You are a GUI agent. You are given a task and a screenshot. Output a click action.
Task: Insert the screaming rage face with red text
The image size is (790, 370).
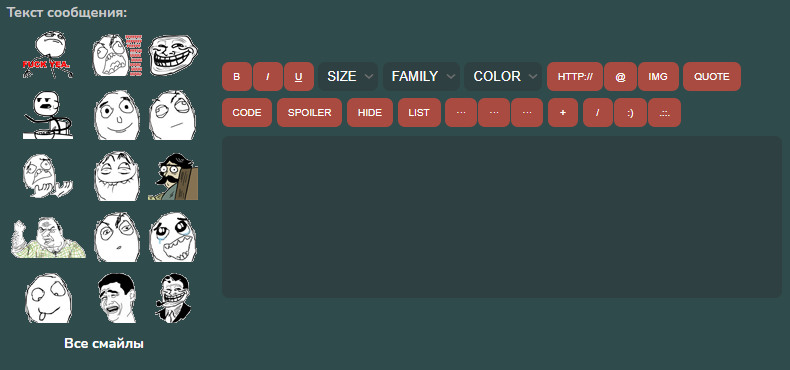point(117,55)
